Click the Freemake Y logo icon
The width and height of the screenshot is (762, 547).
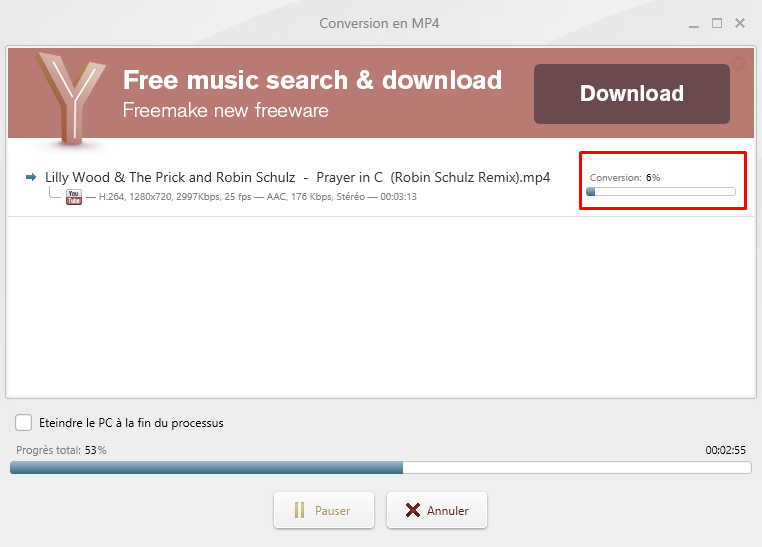click(x=72, y=97)
